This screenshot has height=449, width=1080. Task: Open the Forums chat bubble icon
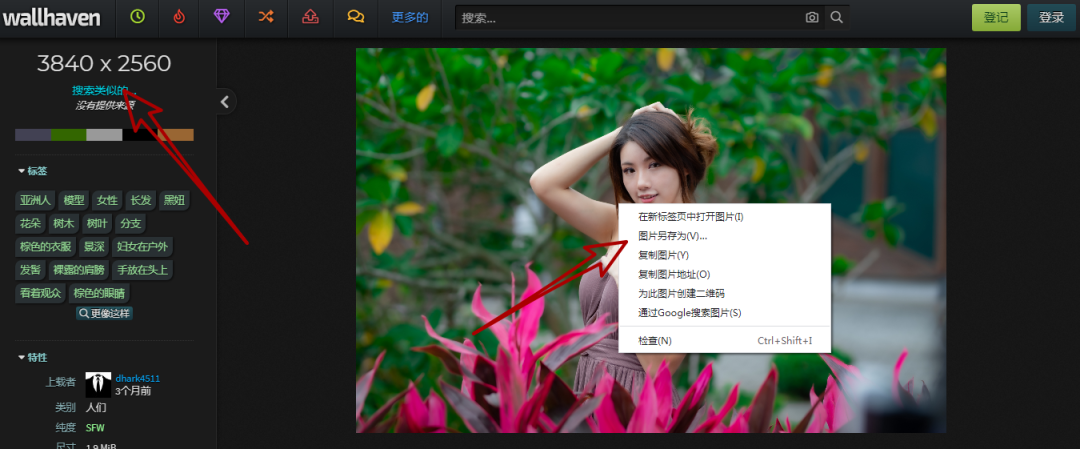(356, 17)
